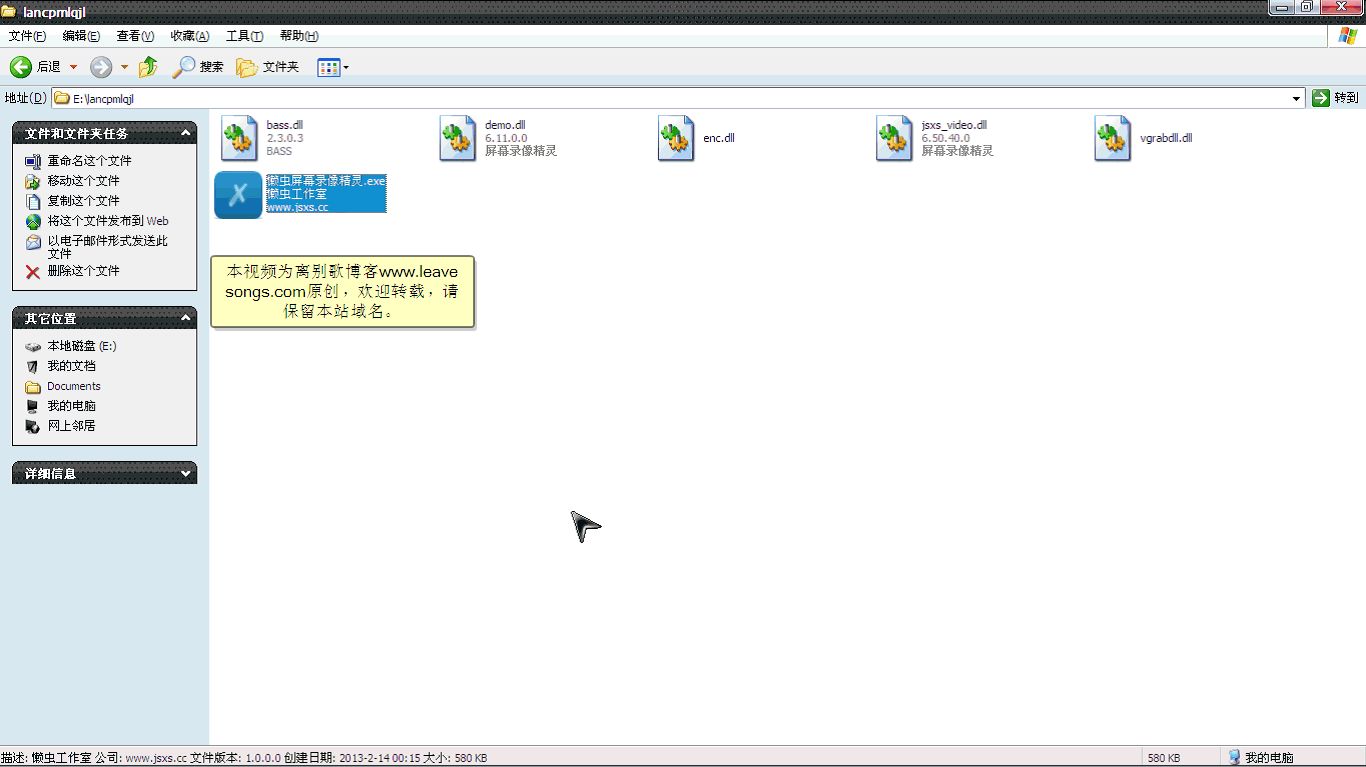This screenshot has height=767, width=1366.
Task: Open the 工具(T) menu
Action: (244, 36)
